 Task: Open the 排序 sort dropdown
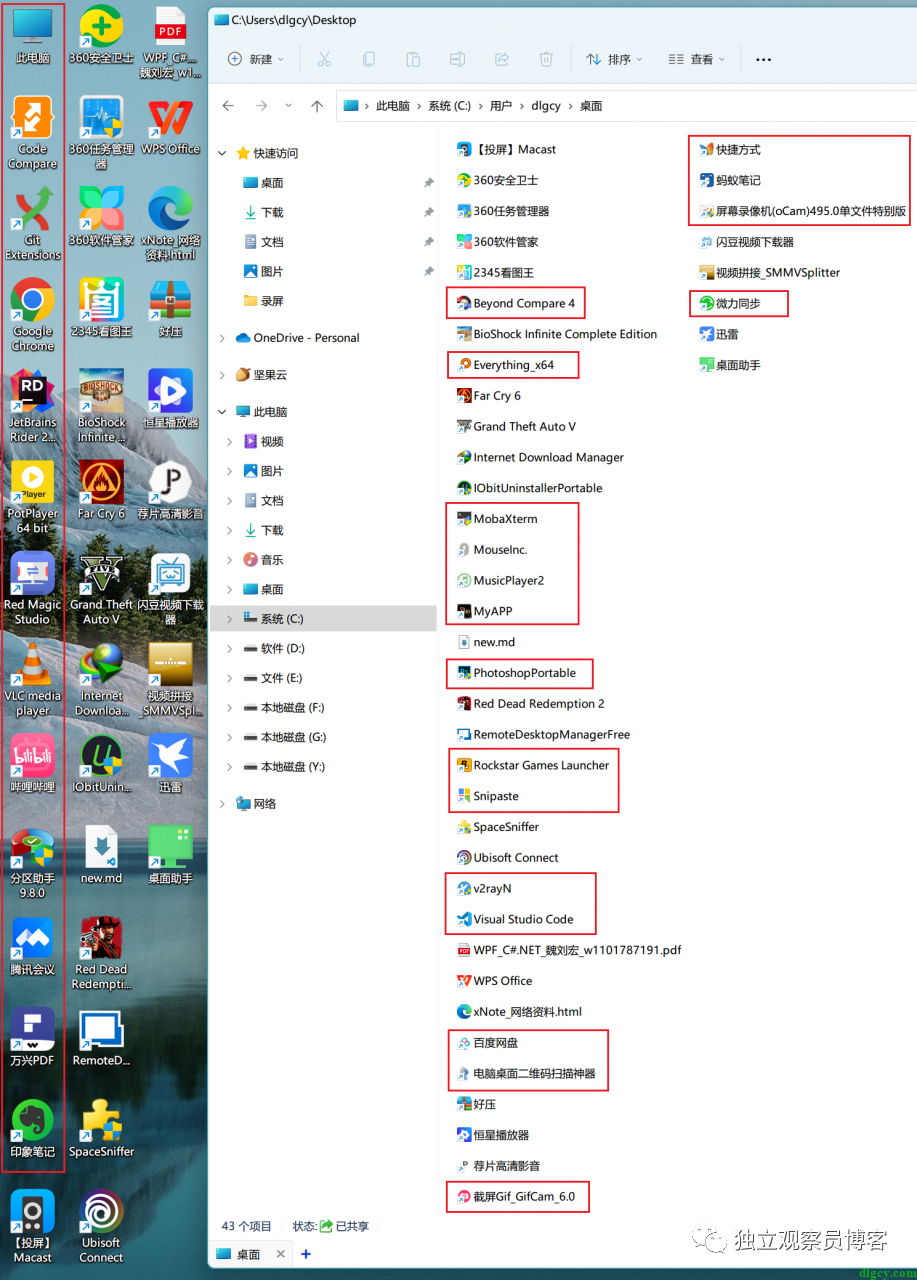[x=615, y=59]
